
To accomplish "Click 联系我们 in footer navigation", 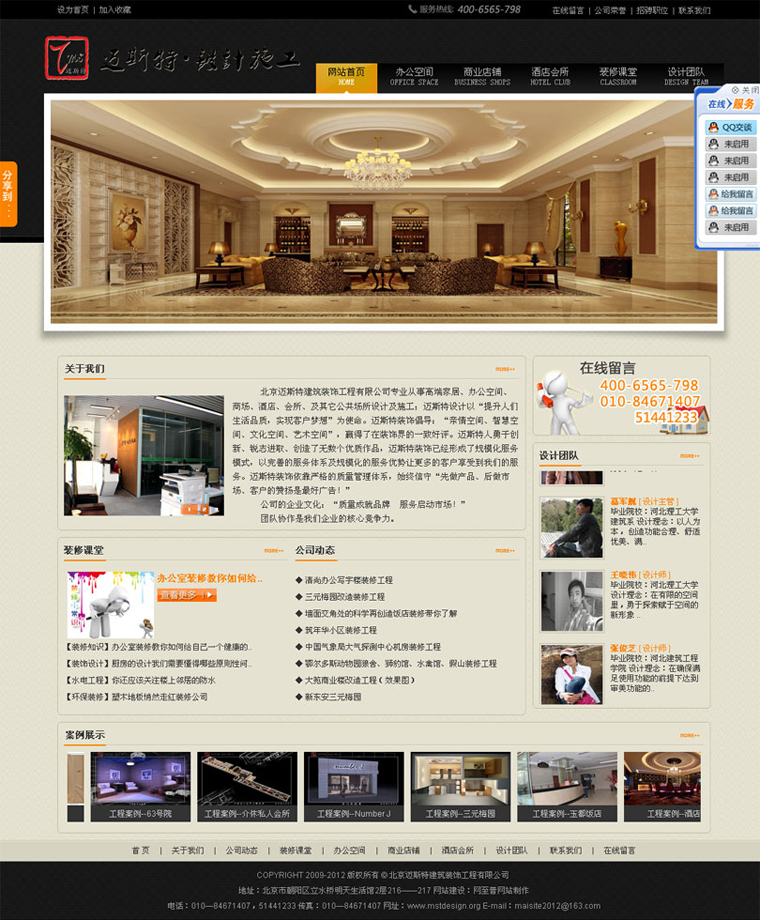I will coord(565,850).
